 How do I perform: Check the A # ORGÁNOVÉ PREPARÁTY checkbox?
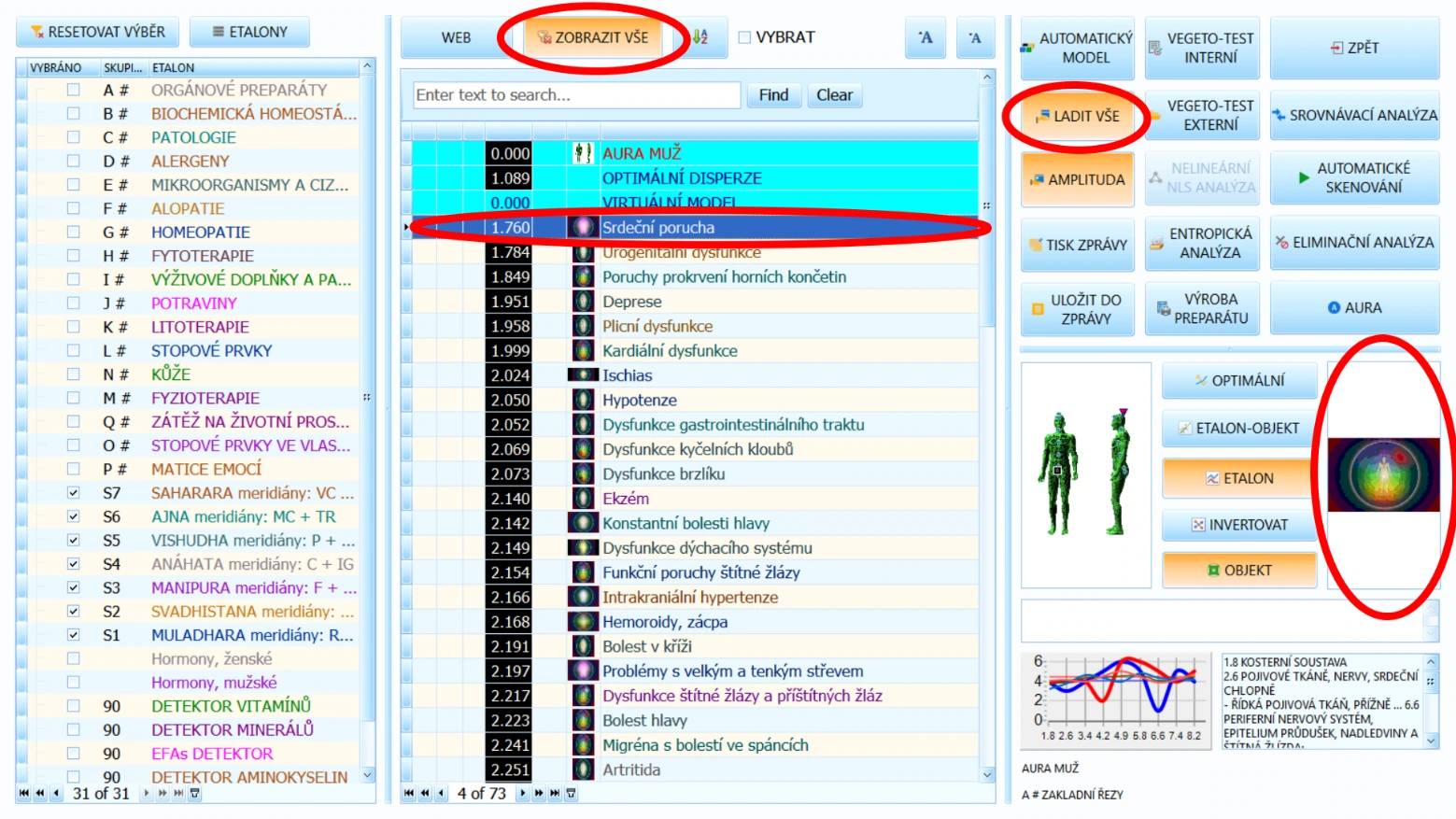pos(73,90)
